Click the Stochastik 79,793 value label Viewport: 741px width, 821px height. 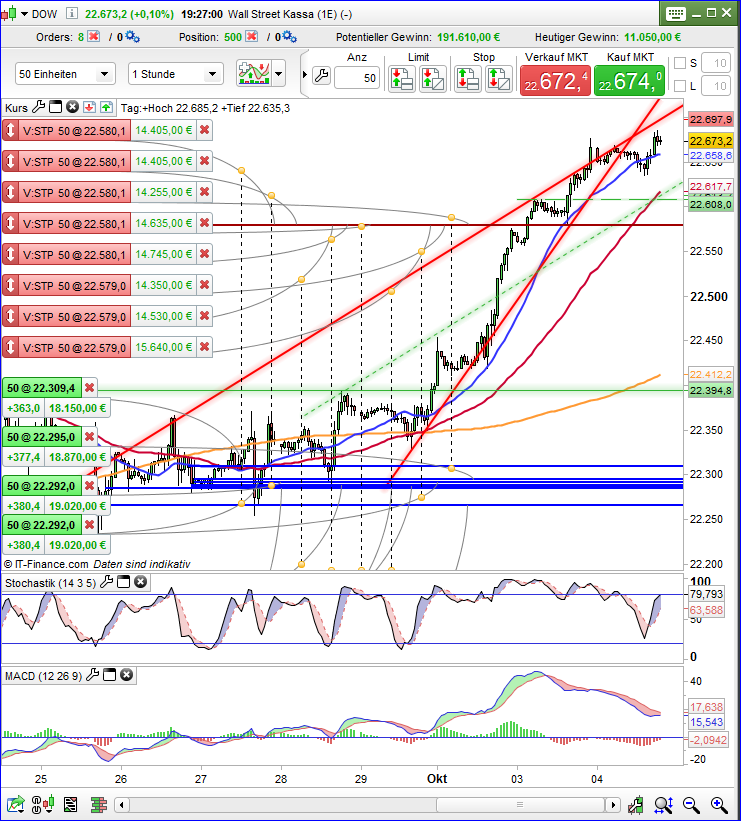click(706, 594)
